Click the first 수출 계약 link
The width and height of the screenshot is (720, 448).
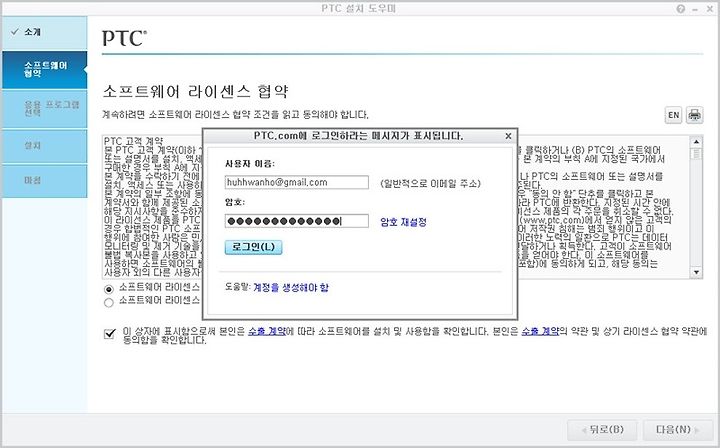(267, 331)
